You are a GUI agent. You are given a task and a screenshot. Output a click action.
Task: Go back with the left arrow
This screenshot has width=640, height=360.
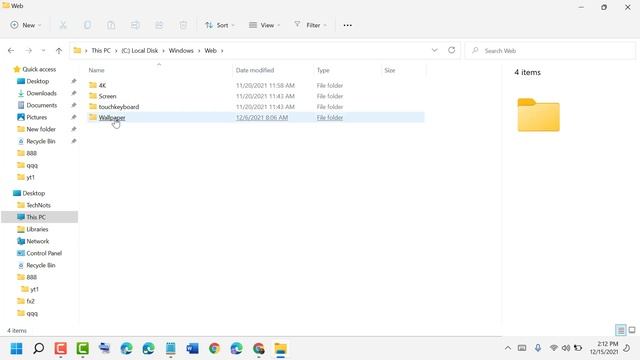[11, 51]
